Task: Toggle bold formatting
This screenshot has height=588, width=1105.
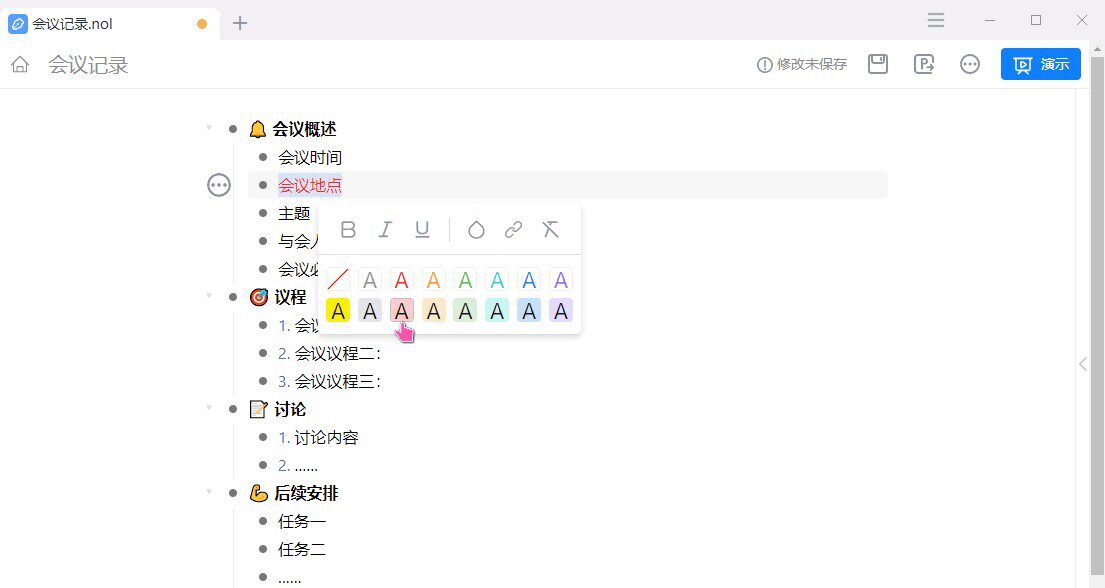Action: pos(348,230)
